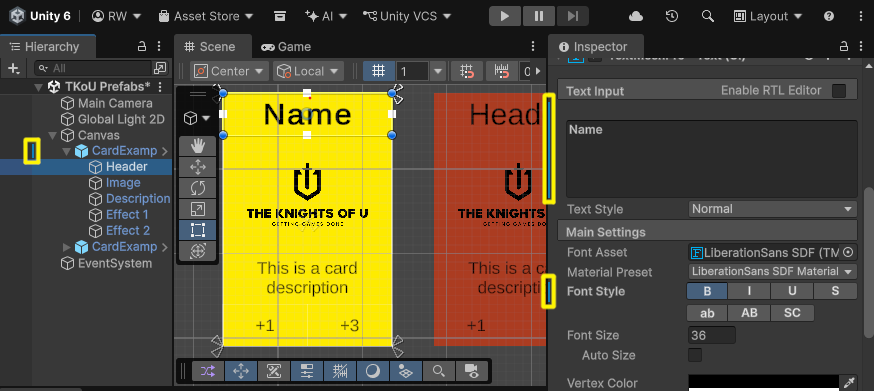Expand the second CardExamp prefab
The width and height of the screenshot is (874, 391).
[67, 247]
